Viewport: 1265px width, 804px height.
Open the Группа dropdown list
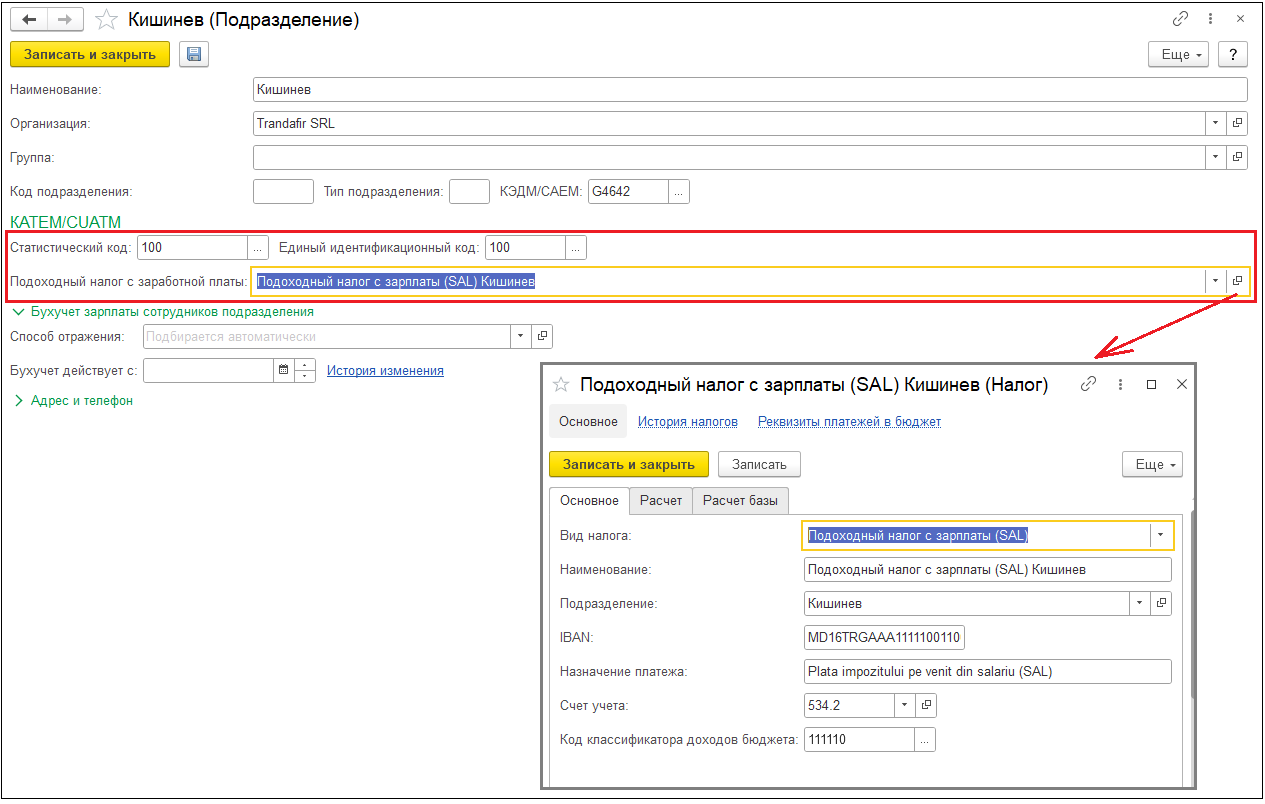coord(1215,158)
